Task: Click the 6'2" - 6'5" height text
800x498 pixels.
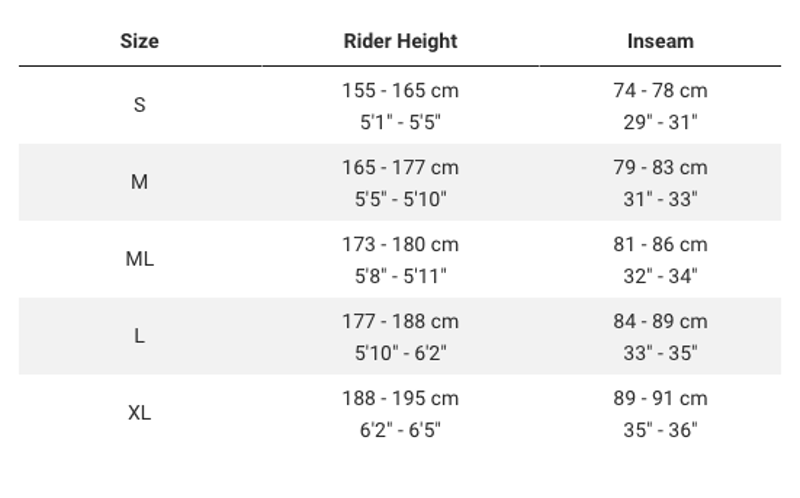Action: (x=400, y=430)
